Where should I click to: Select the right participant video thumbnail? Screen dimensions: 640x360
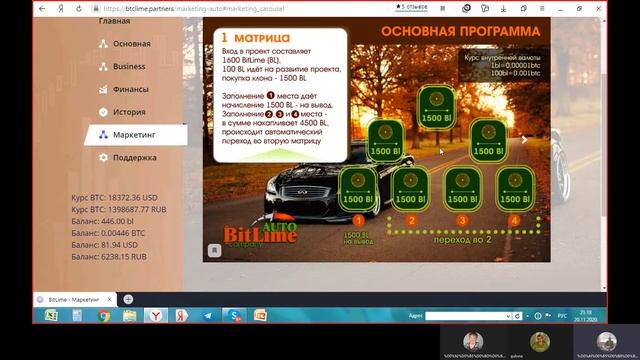607,343
